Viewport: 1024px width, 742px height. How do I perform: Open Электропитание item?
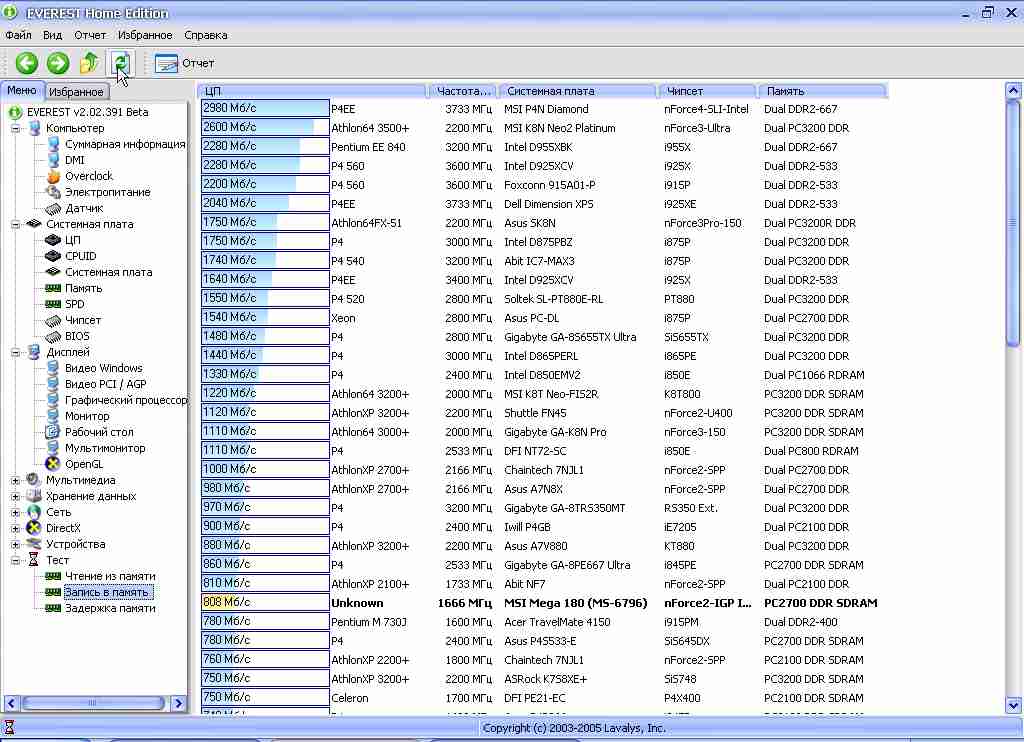107,192
